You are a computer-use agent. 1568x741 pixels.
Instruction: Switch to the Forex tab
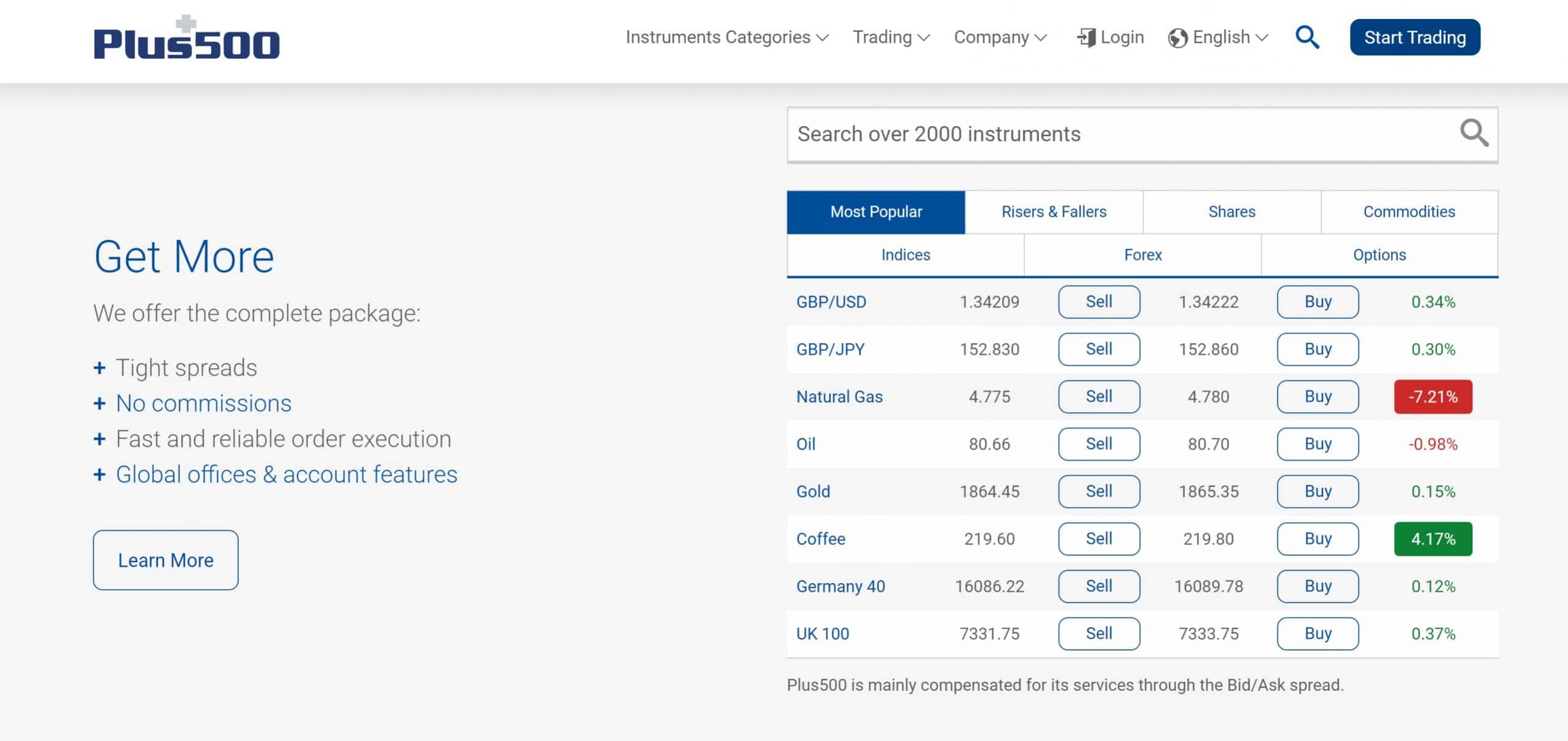click(1142, 255)
